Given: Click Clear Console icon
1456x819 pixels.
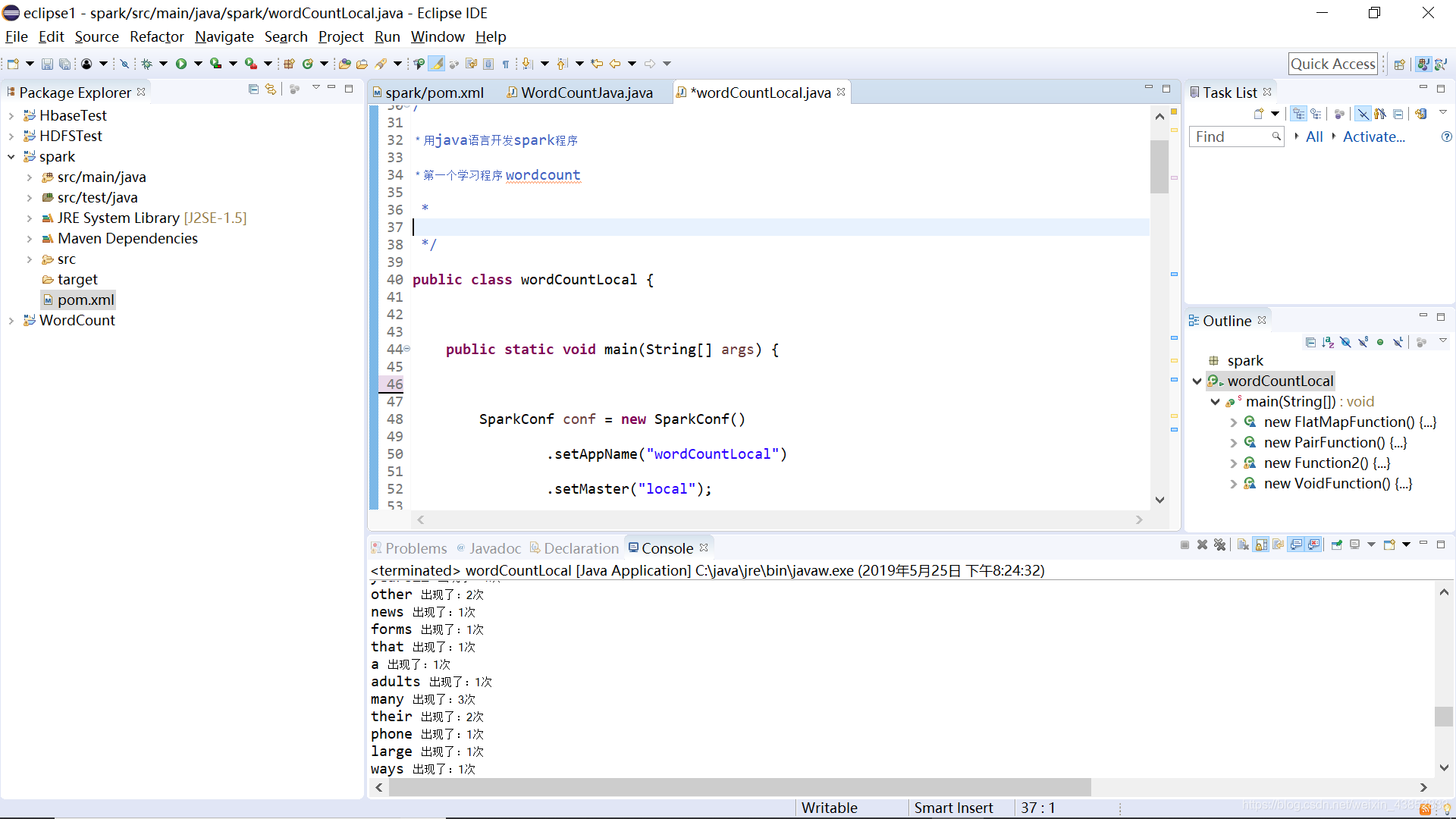Looking at the screenshot, I should coord(1243,544).
